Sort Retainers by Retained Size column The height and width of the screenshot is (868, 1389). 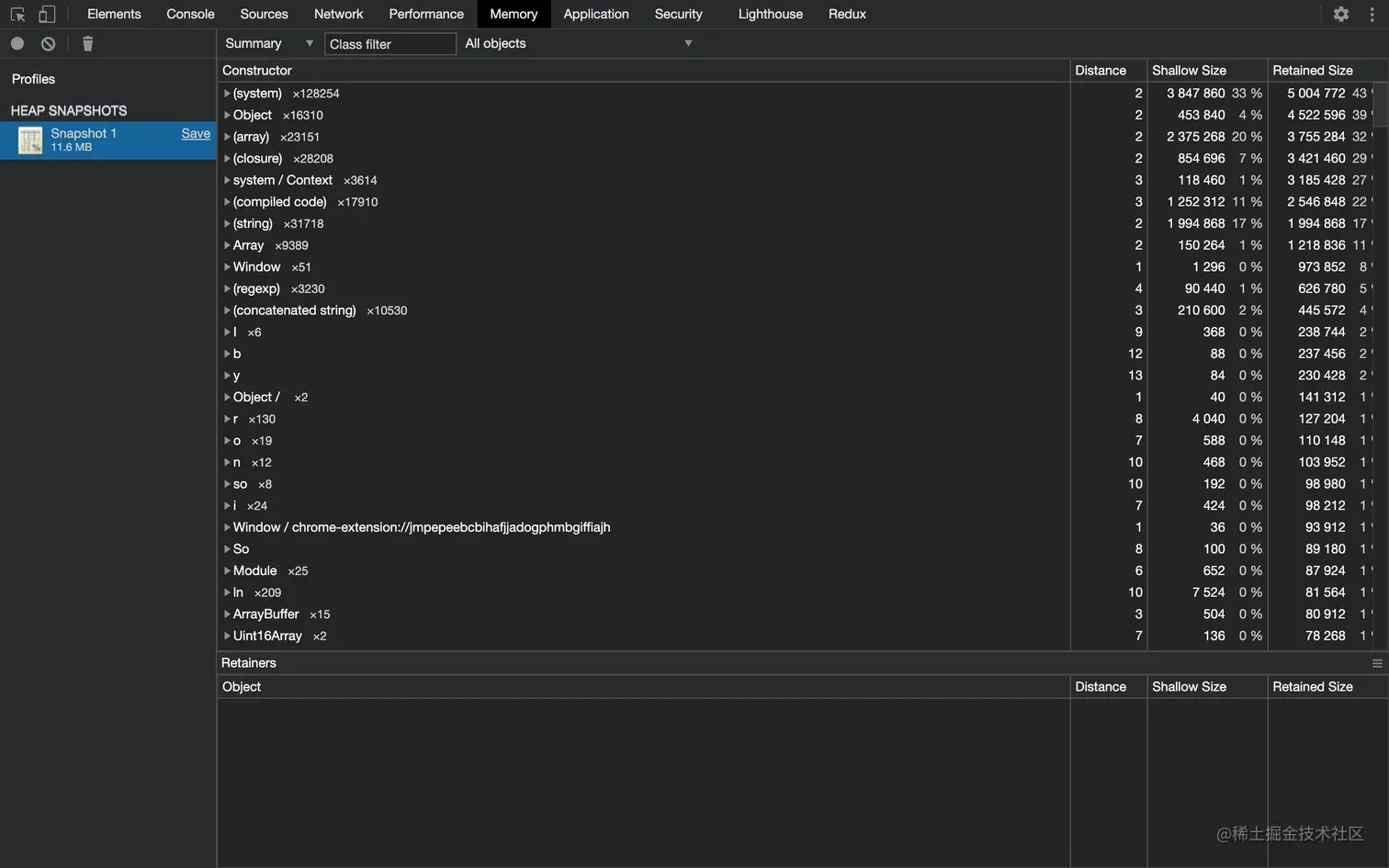(x=1327, y=687)
